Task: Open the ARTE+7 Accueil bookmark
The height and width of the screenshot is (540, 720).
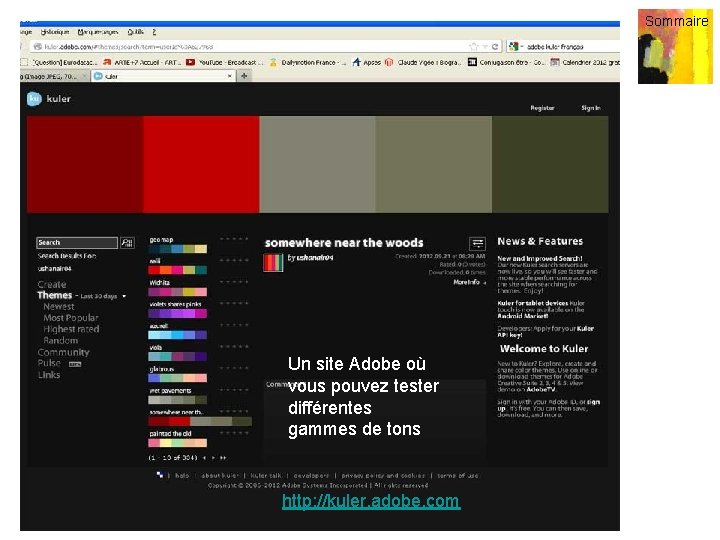Action: (x=142, y=62)
